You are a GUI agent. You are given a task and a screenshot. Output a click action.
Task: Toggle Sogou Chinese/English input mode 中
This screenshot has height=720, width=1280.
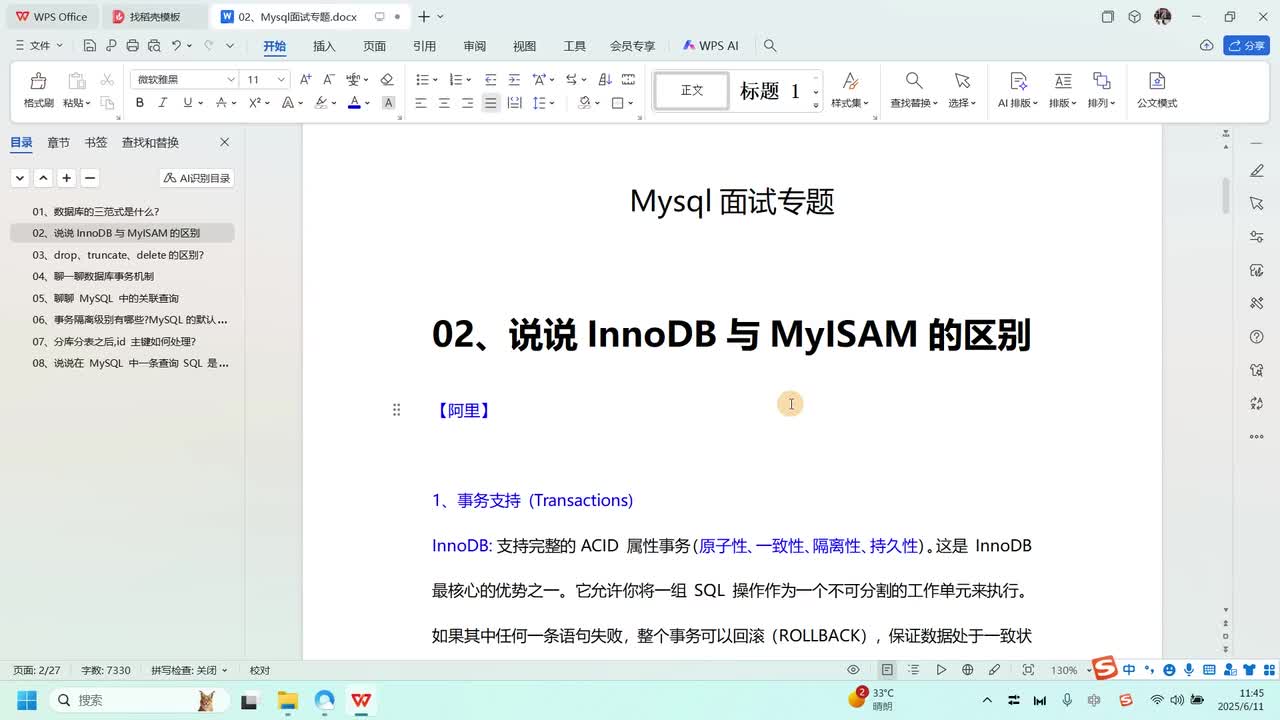click(x=1129, y=670)
